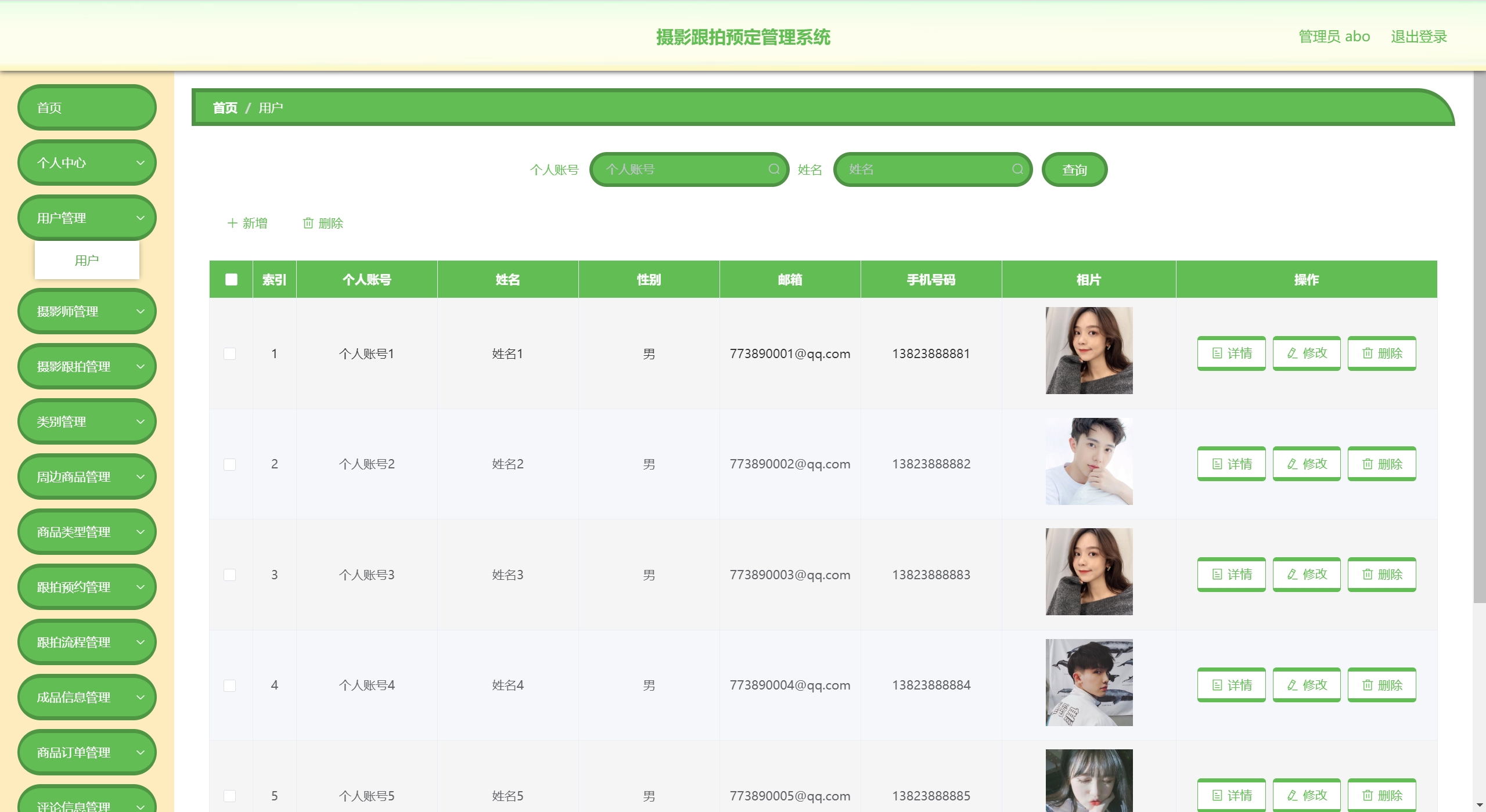Edit row 2 with 修改 button
Image resolution: width=1486 pixels, height=812 pixels.
(x=1306, y=464)
